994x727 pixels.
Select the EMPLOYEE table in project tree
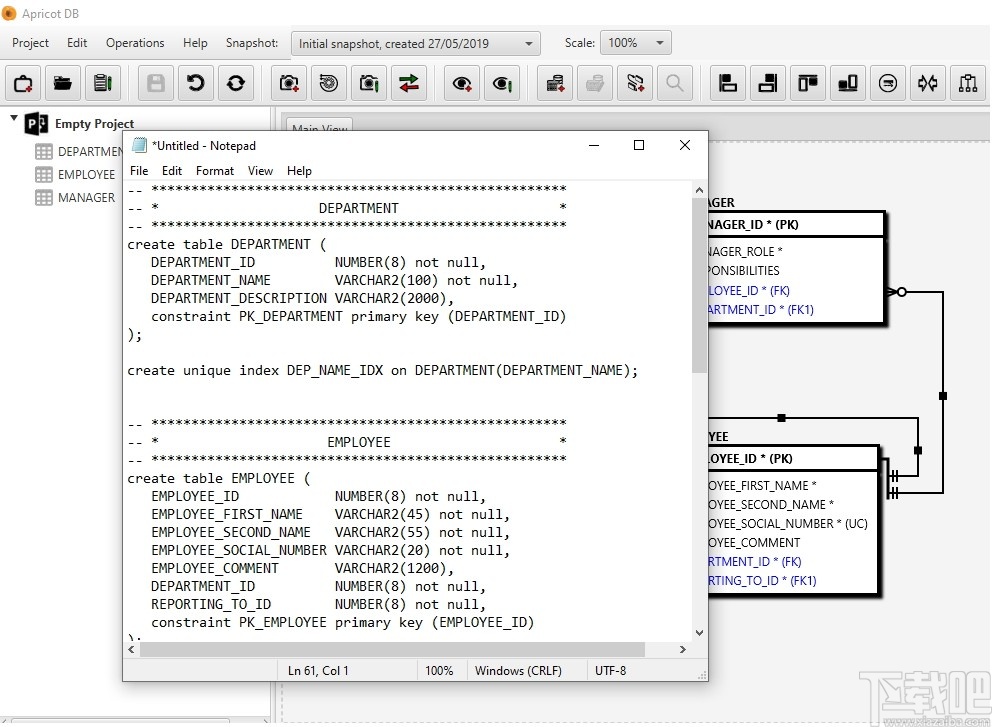[86, 175]
